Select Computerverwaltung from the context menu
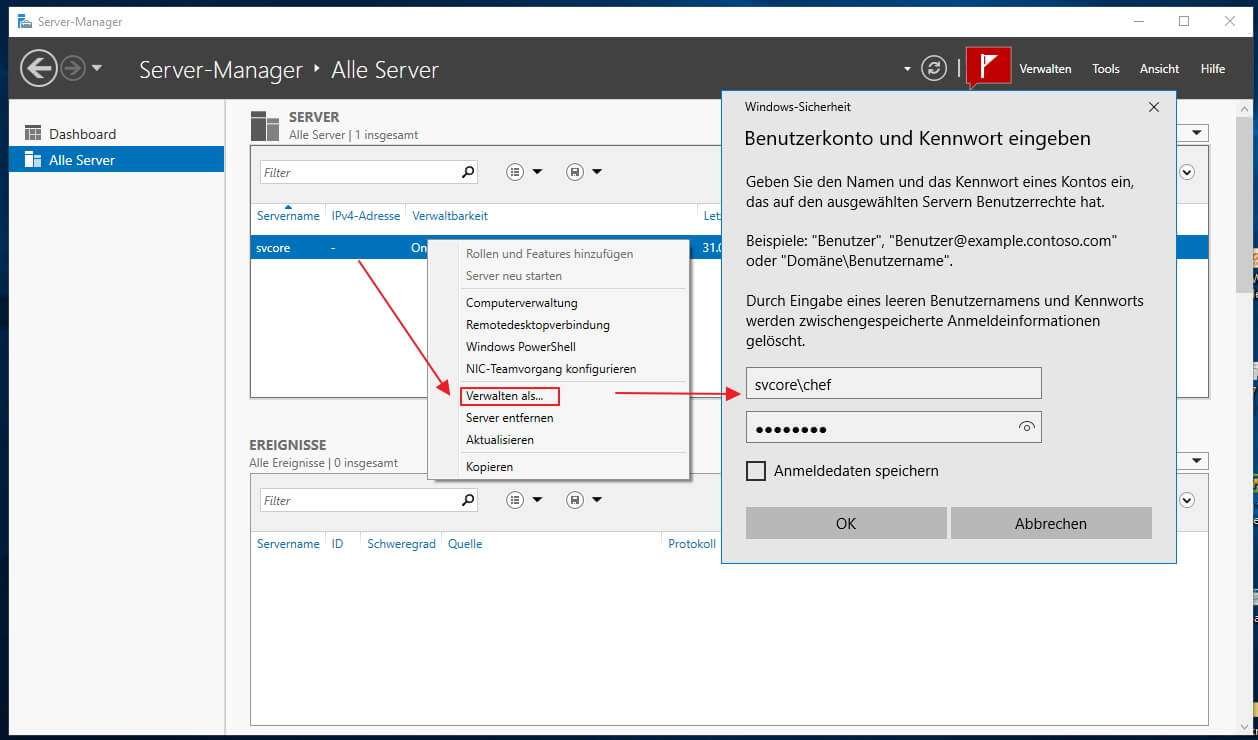 pos(521,302)
